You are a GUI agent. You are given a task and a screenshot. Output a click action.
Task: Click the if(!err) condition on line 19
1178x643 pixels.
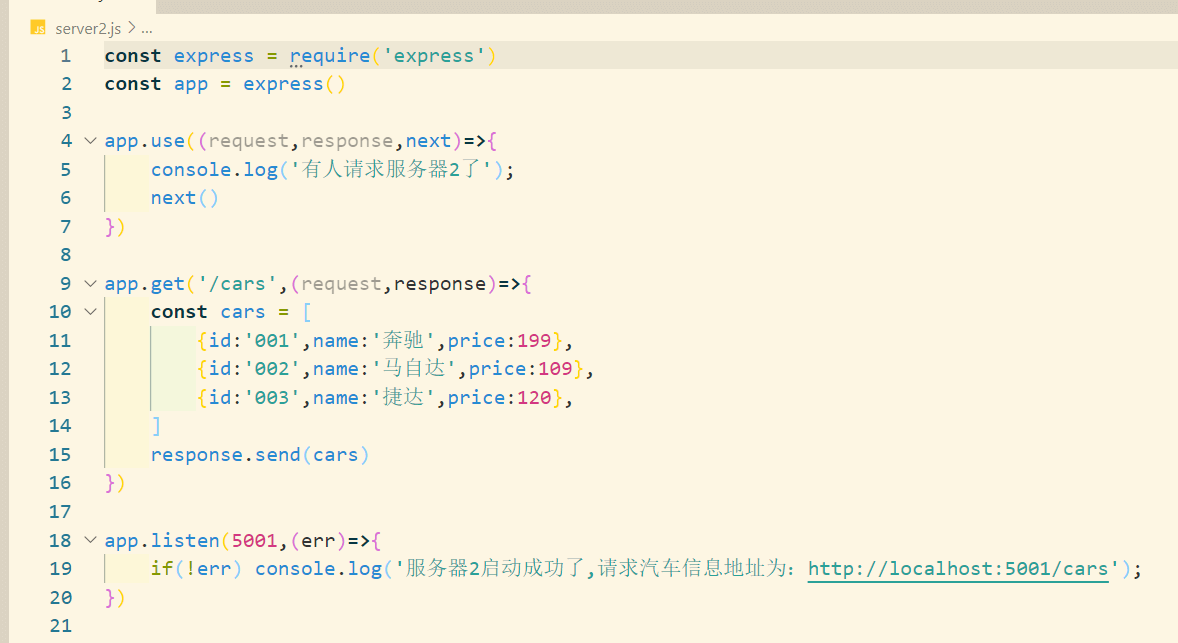point(196,569)
